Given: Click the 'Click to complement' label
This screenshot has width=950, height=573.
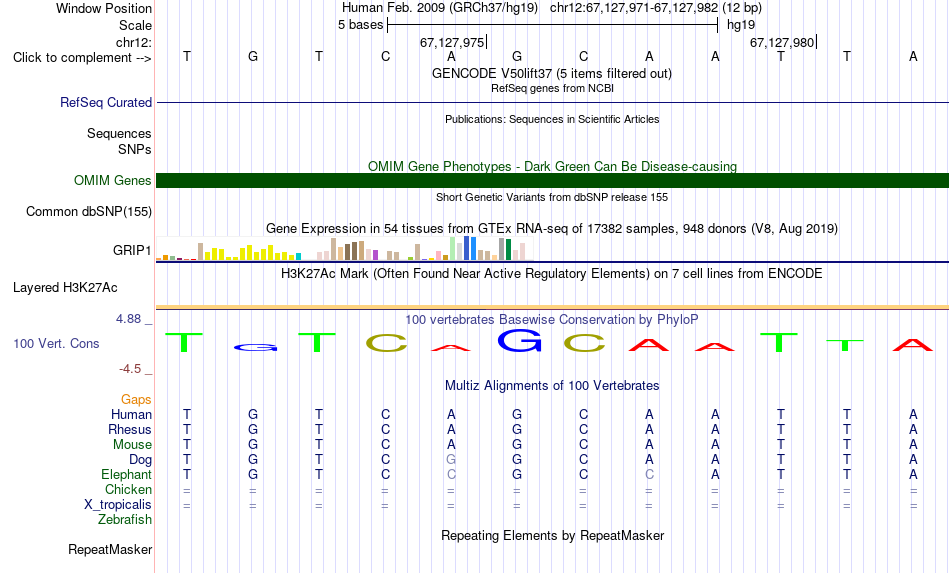Looking at the screenshot, I should (82, 58).
